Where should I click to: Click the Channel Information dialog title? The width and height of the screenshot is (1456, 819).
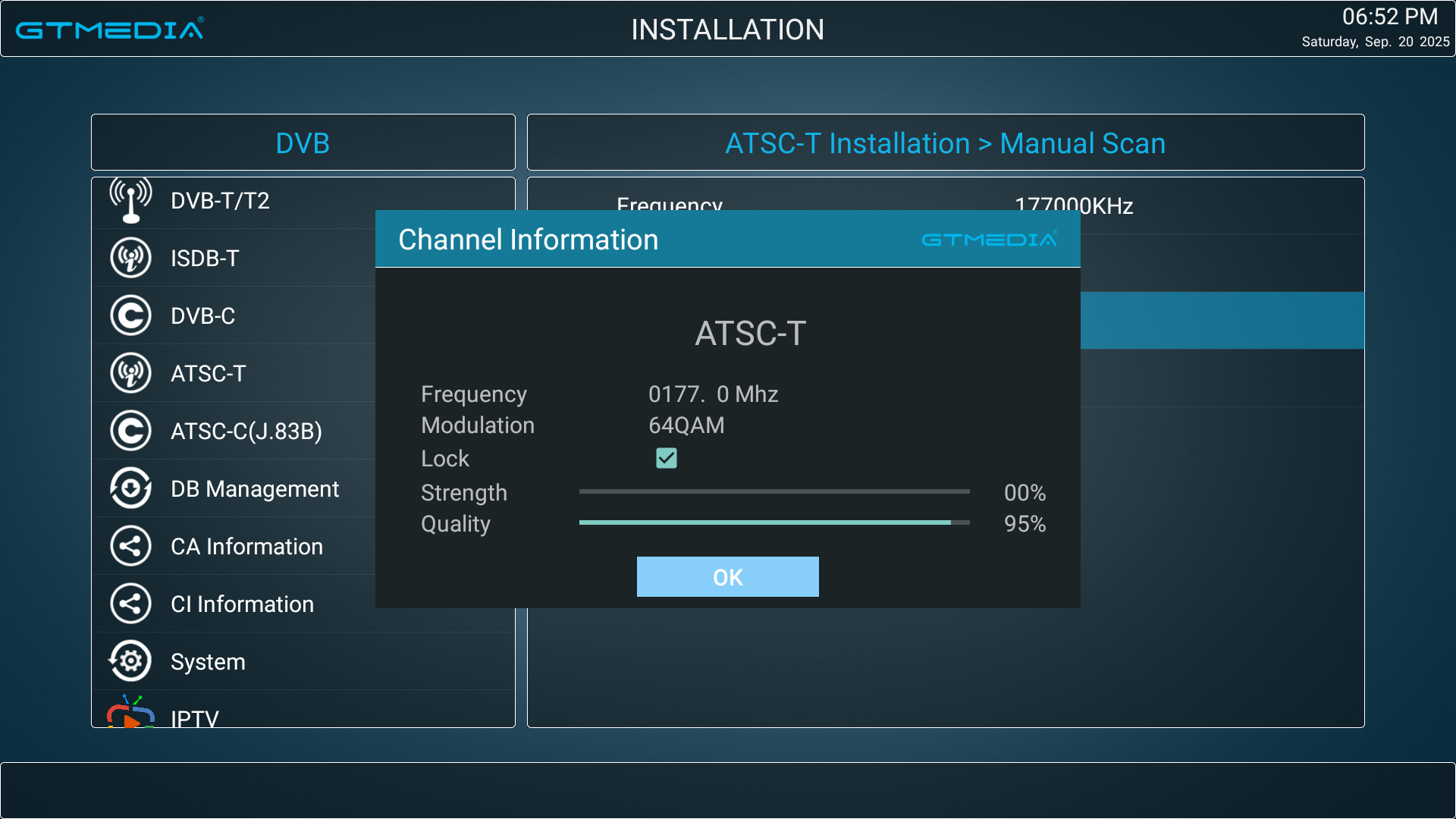(x=529, y=240)
